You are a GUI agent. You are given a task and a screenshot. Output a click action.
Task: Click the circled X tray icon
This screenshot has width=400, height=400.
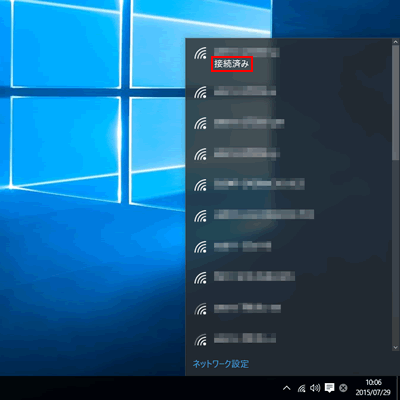tap(343, 388)
